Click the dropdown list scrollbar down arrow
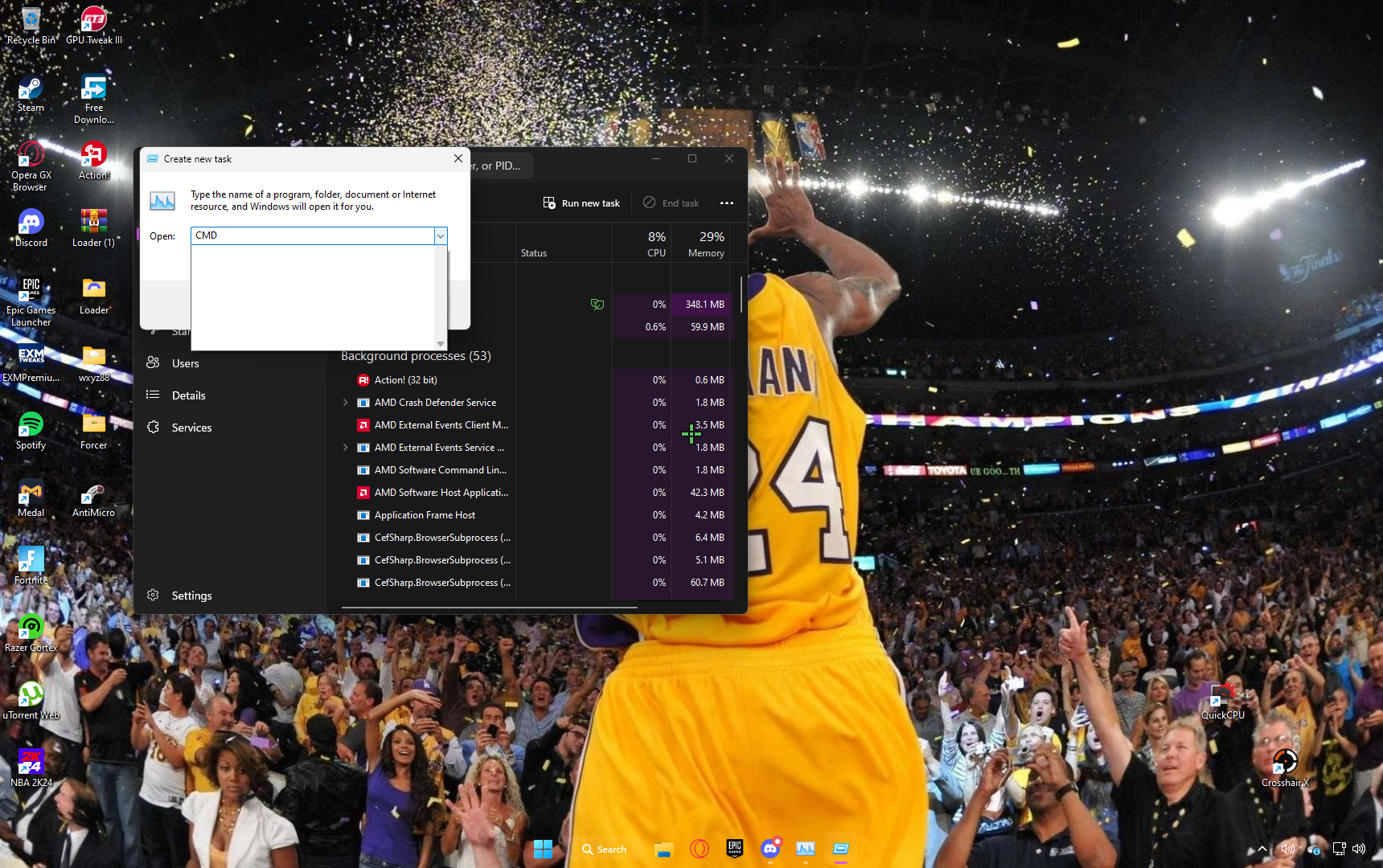Screen dimensions: 1383x868 tap(441, 344)
